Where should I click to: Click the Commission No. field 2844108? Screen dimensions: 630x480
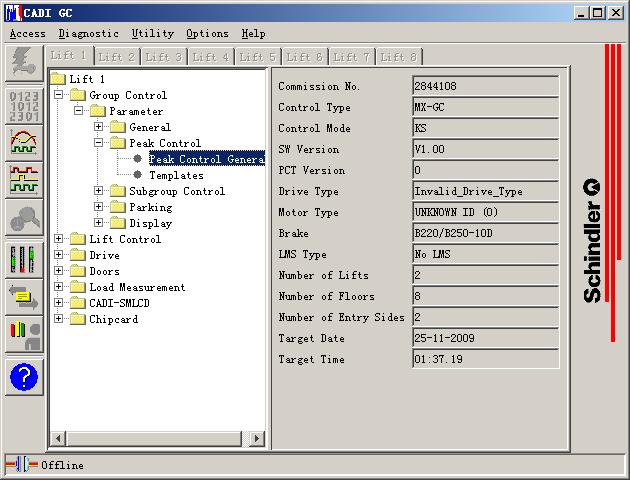pos(485,86)
